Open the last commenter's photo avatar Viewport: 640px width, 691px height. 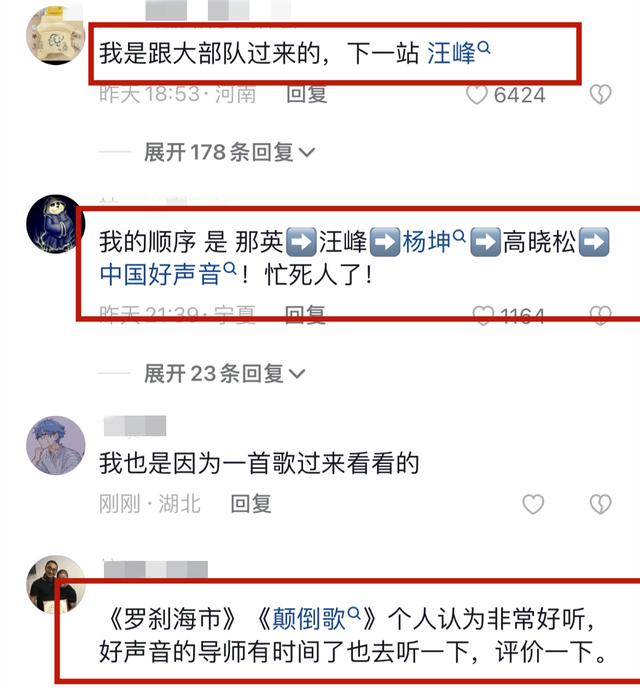(x=56, y=584)
